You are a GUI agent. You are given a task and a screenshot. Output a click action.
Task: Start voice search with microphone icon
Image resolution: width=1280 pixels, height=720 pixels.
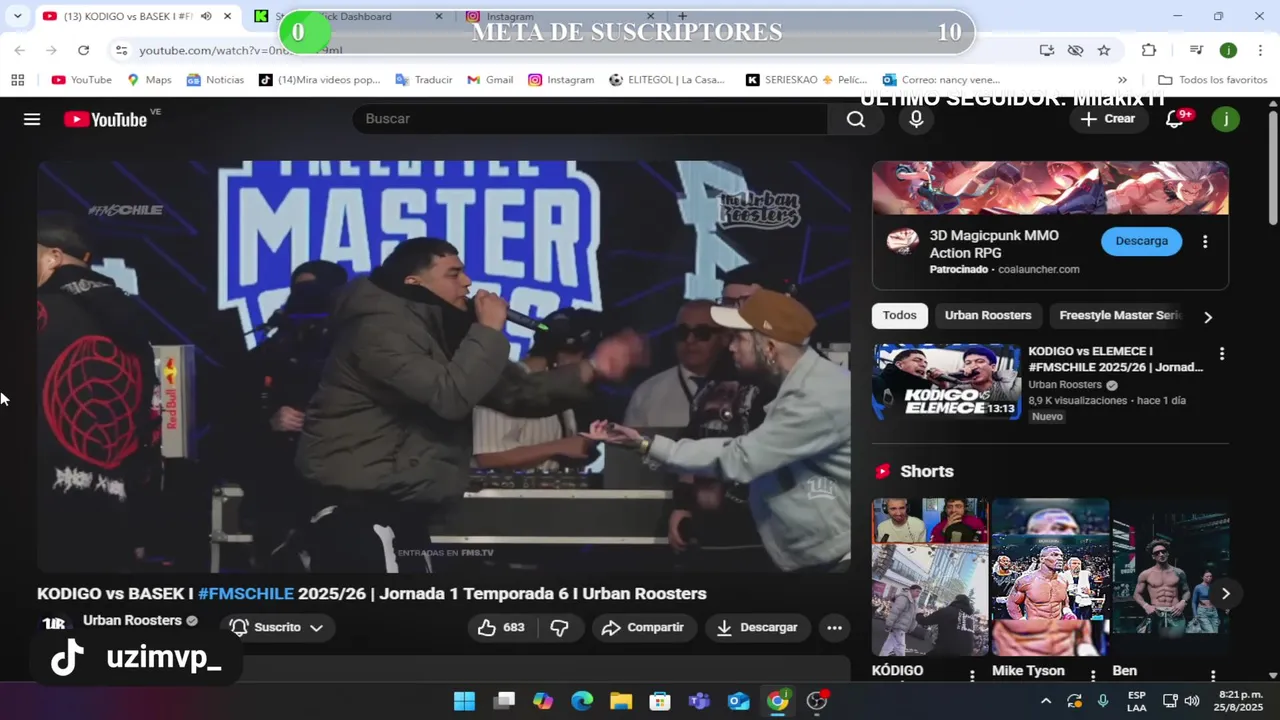click(x=916, y=119)
